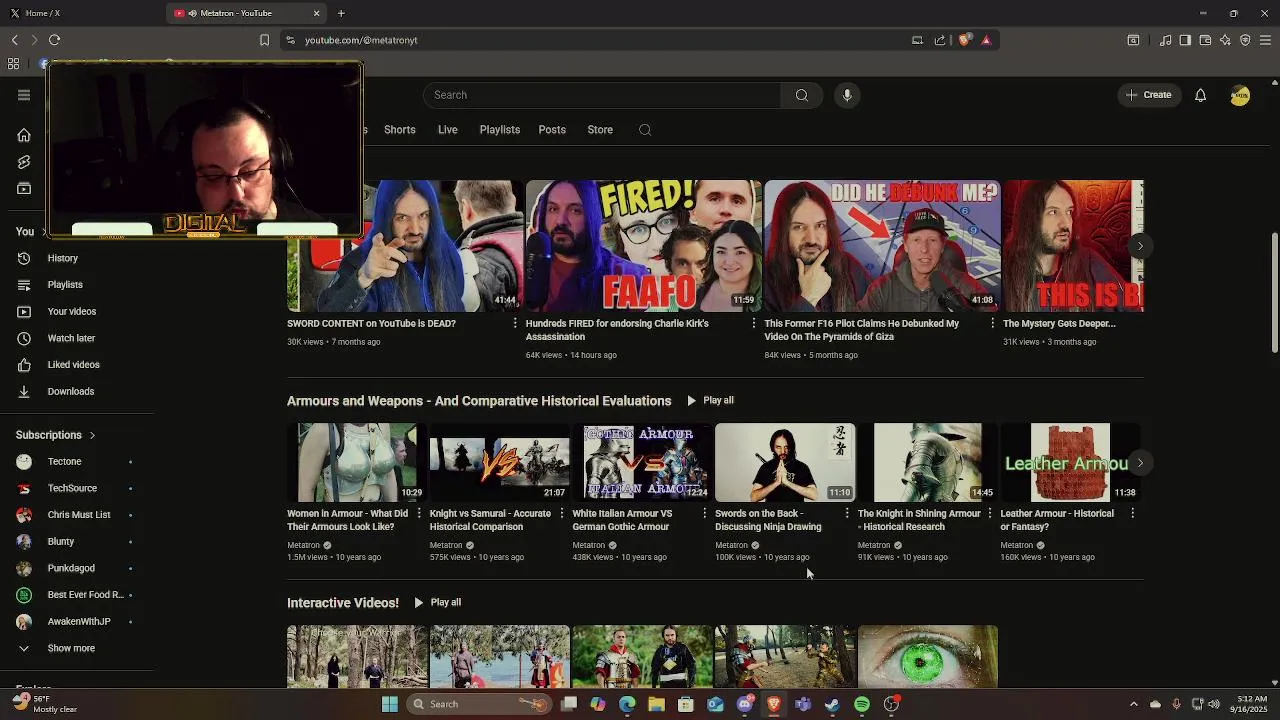Open Leo AI sparkle icon
The height and width of the screenshot is (720, 1280).
tap(1225, 40)
